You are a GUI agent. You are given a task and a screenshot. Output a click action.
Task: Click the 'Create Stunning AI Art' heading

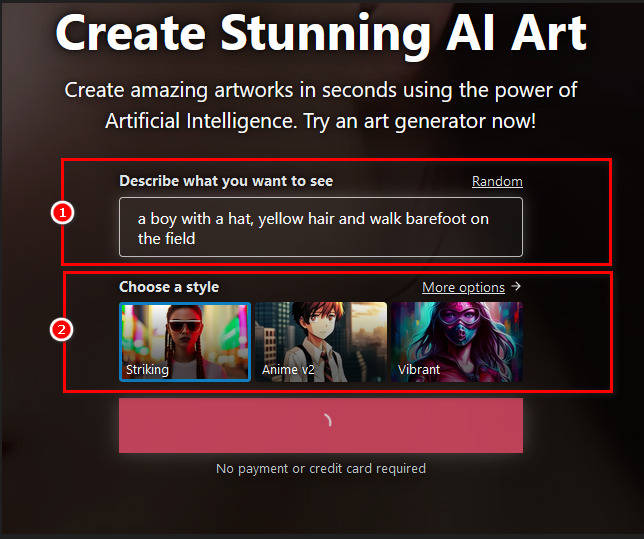click(x=321, y=34)
